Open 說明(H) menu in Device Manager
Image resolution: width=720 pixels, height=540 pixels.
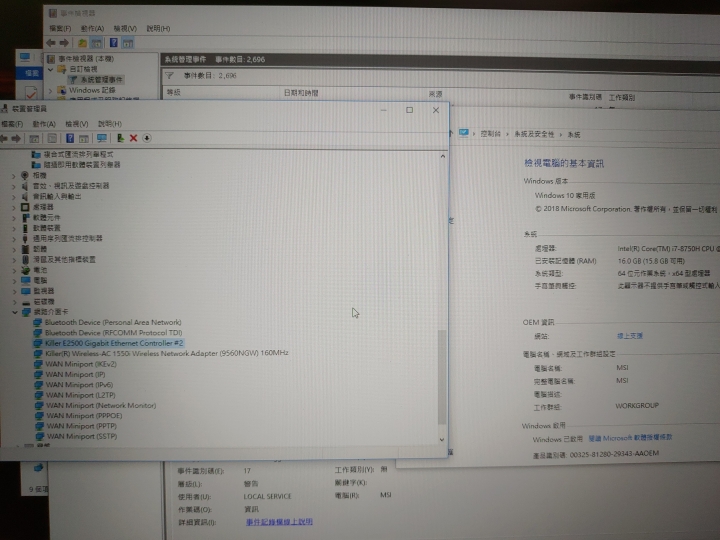[x=110, y=124]
